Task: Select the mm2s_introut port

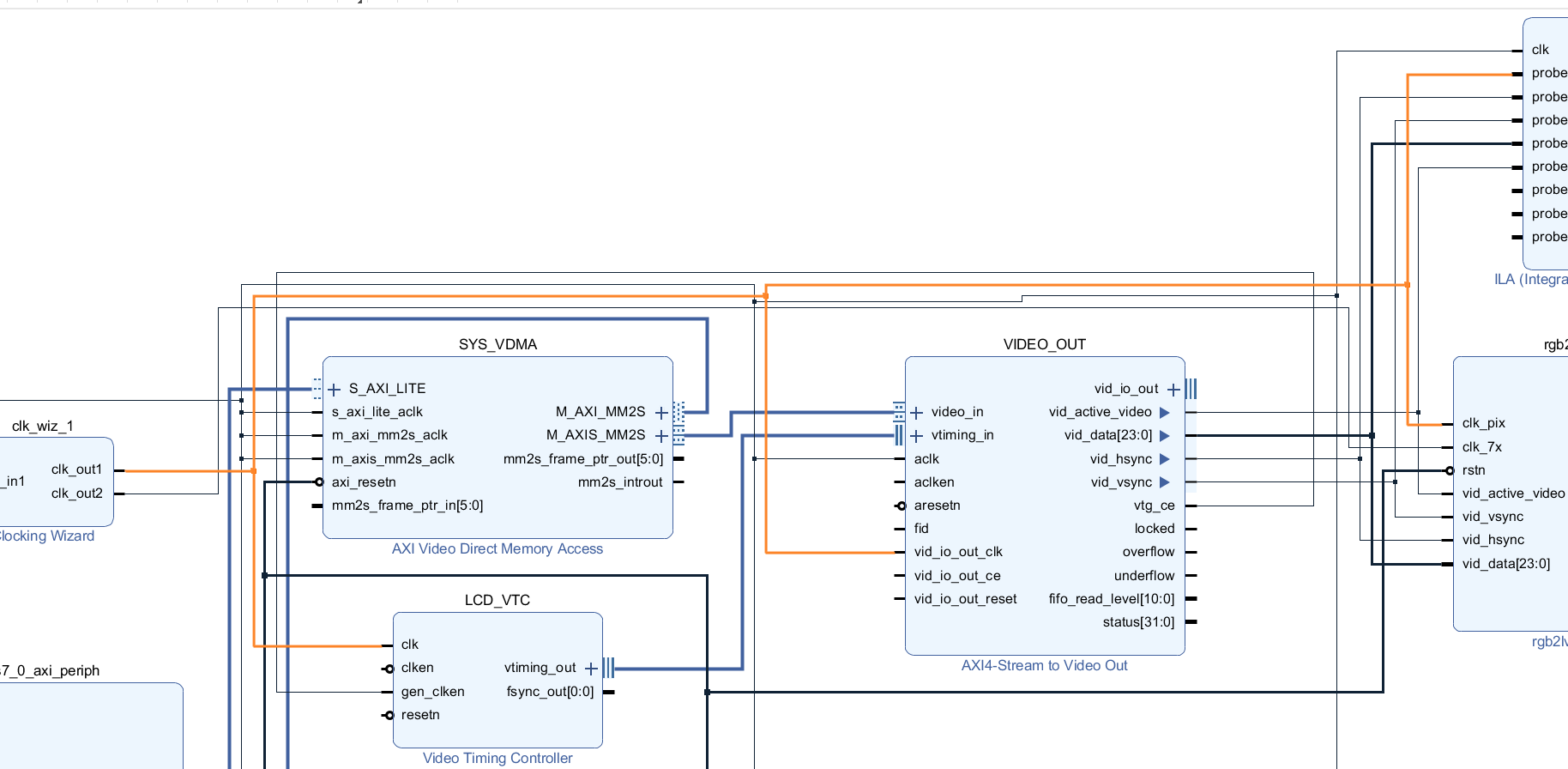Action: 620,482
